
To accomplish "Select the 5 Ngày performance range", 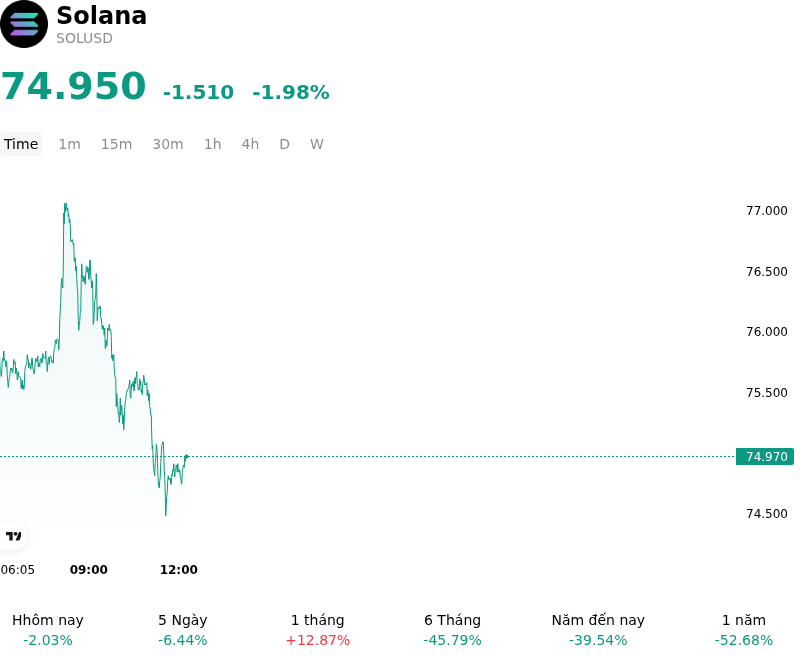I will [x=183, y=630].
